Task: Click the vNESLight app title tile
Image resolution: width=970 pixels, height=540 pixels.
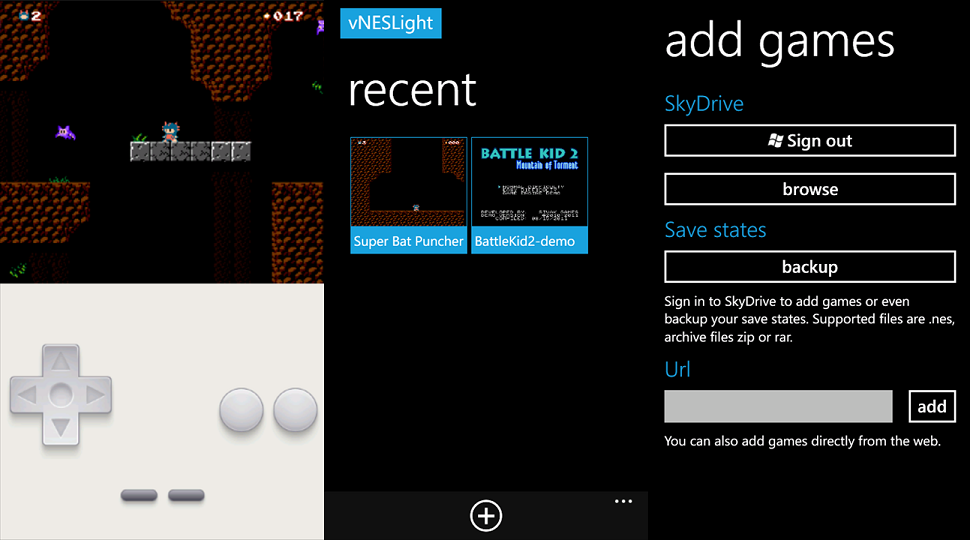Action: pos(390,23)
